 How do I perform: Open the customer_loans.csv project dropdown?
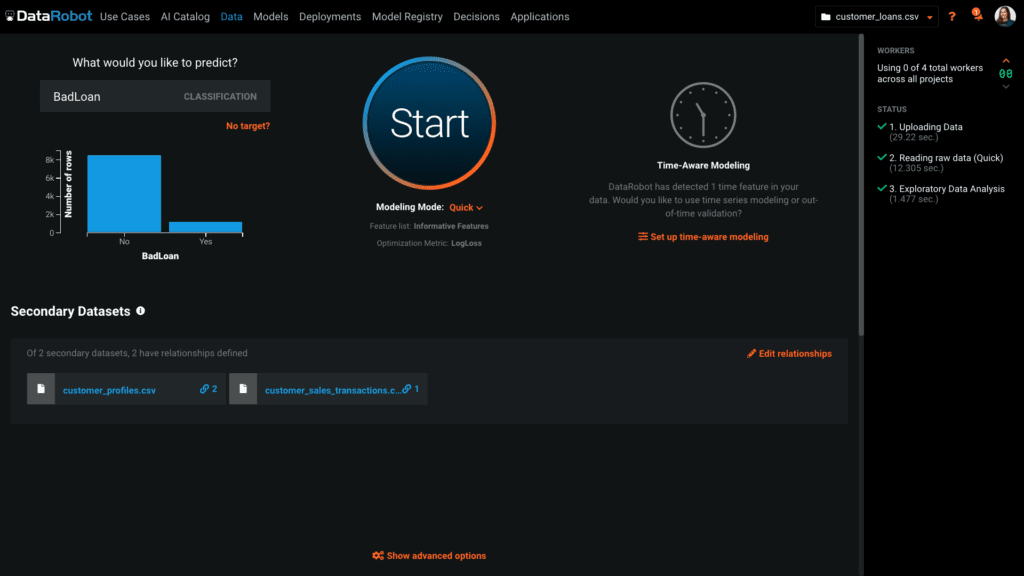coord(876,16)
